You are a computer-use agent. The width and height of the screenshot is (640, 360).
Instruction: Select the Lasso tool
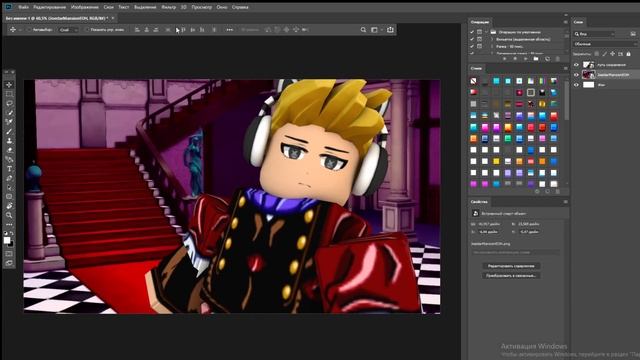pyautogui.click(x=9, y=103)
